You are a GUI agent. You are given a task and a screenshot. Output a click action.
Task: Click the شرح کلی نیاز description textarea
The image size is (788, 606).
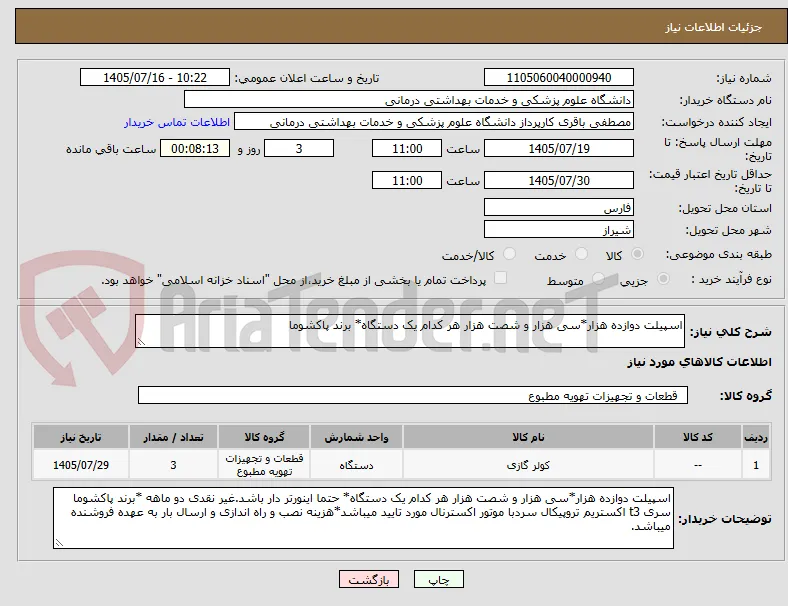coord(410,331)
